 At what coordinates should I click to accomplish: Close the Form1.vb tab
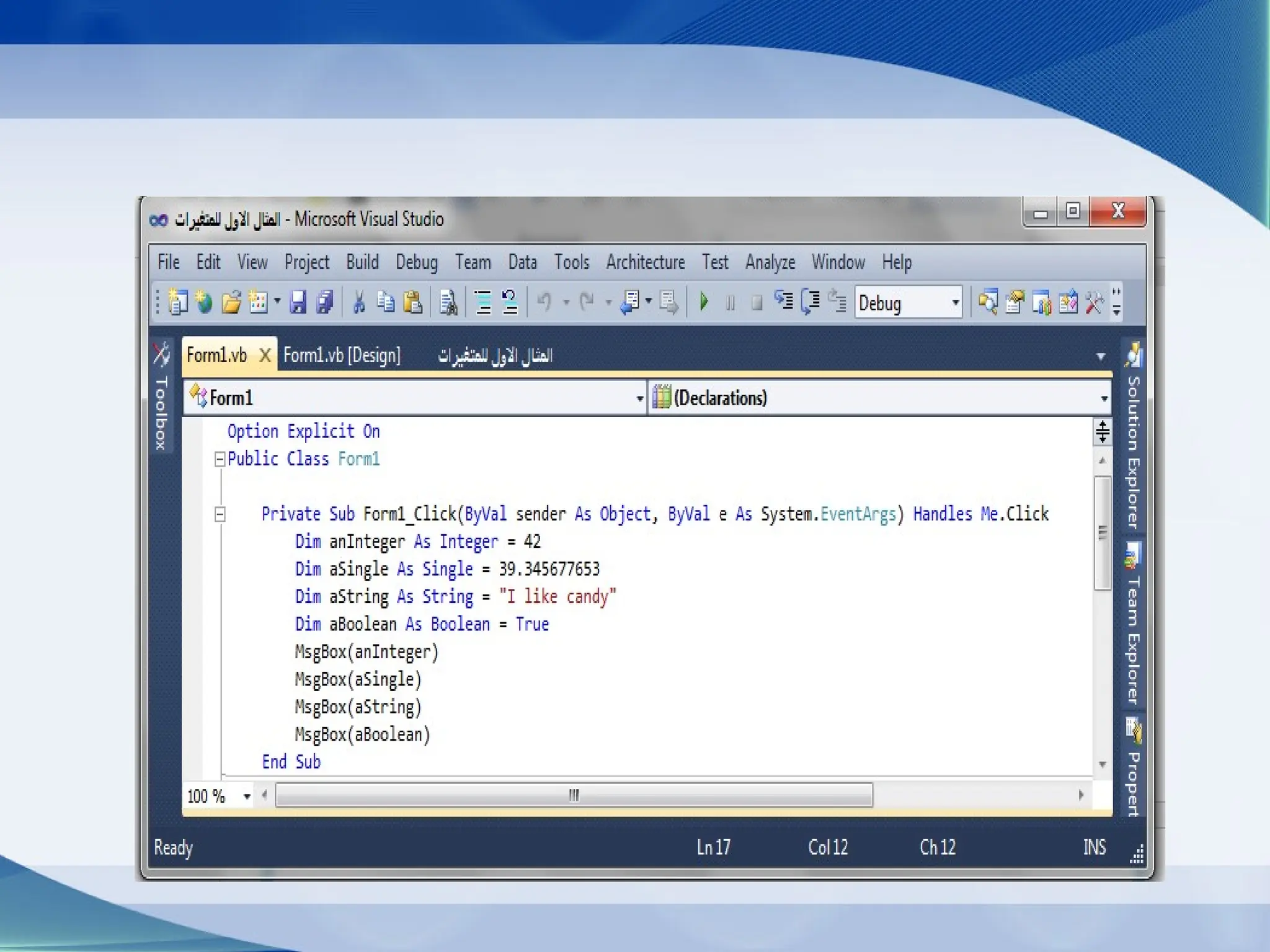[x=265, y=355]
